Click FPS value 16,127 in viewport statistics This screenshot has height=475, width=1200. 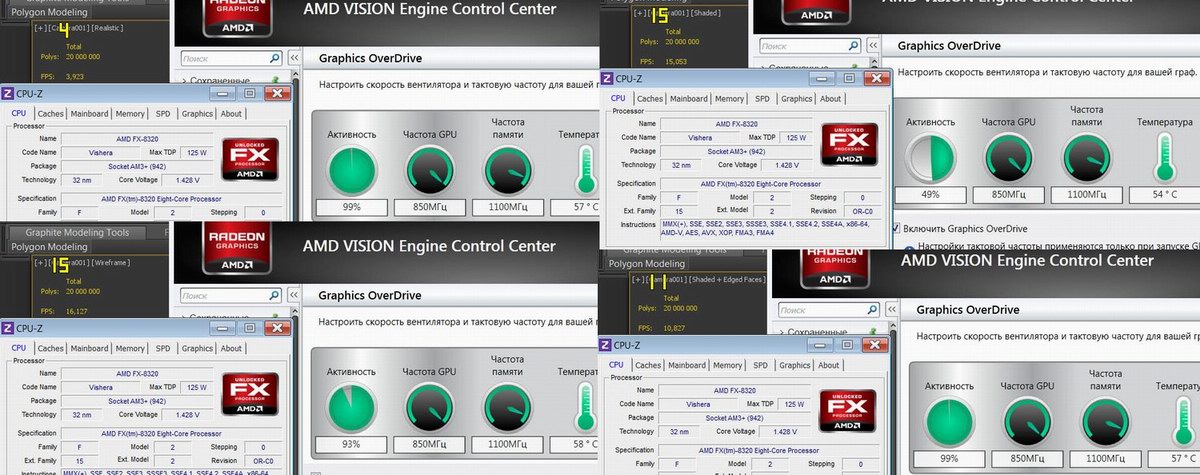pos(76,311)
